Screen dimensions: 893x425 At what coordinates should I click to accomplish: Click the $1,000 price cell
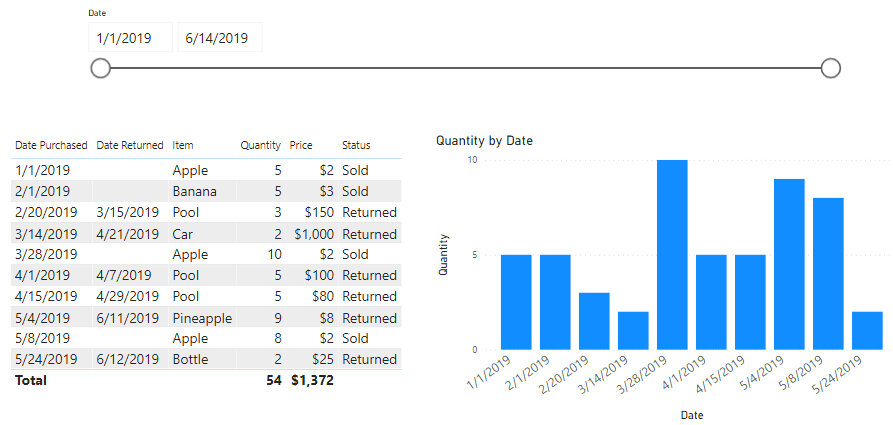pyautogui.click(x=314, y=234)
